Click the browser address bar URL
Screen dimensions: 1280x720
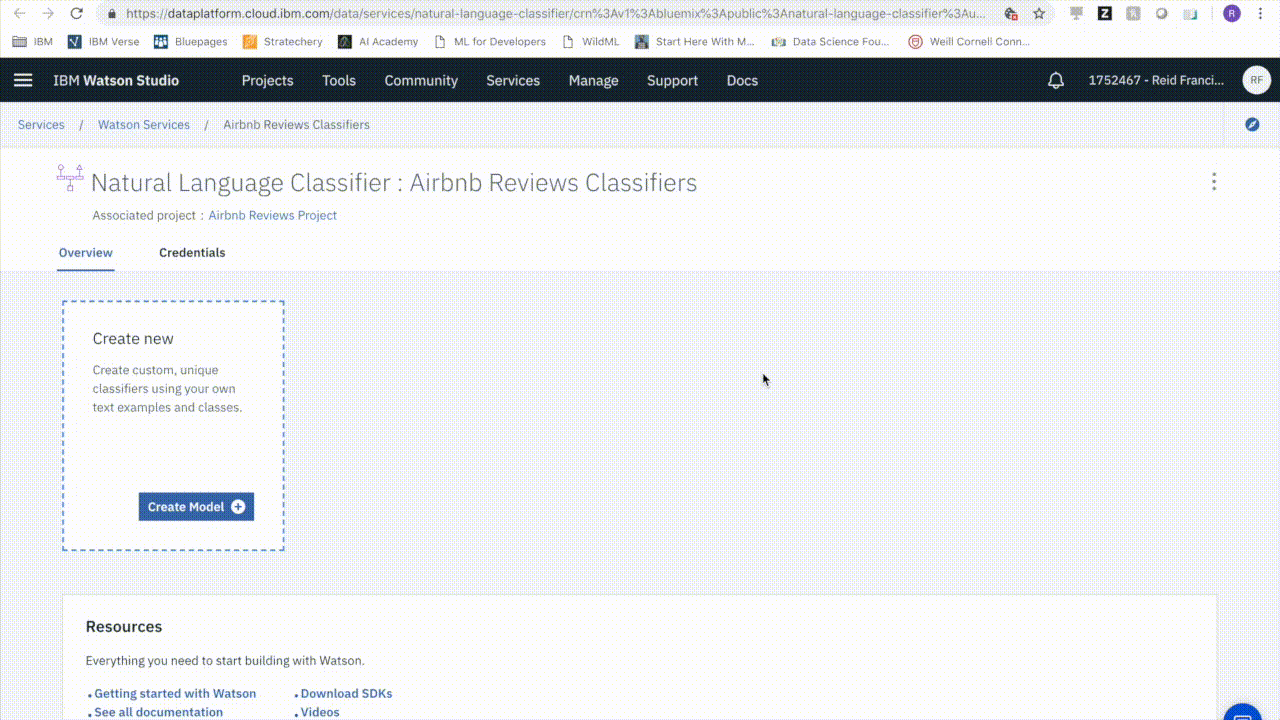[x=555, y=14]
